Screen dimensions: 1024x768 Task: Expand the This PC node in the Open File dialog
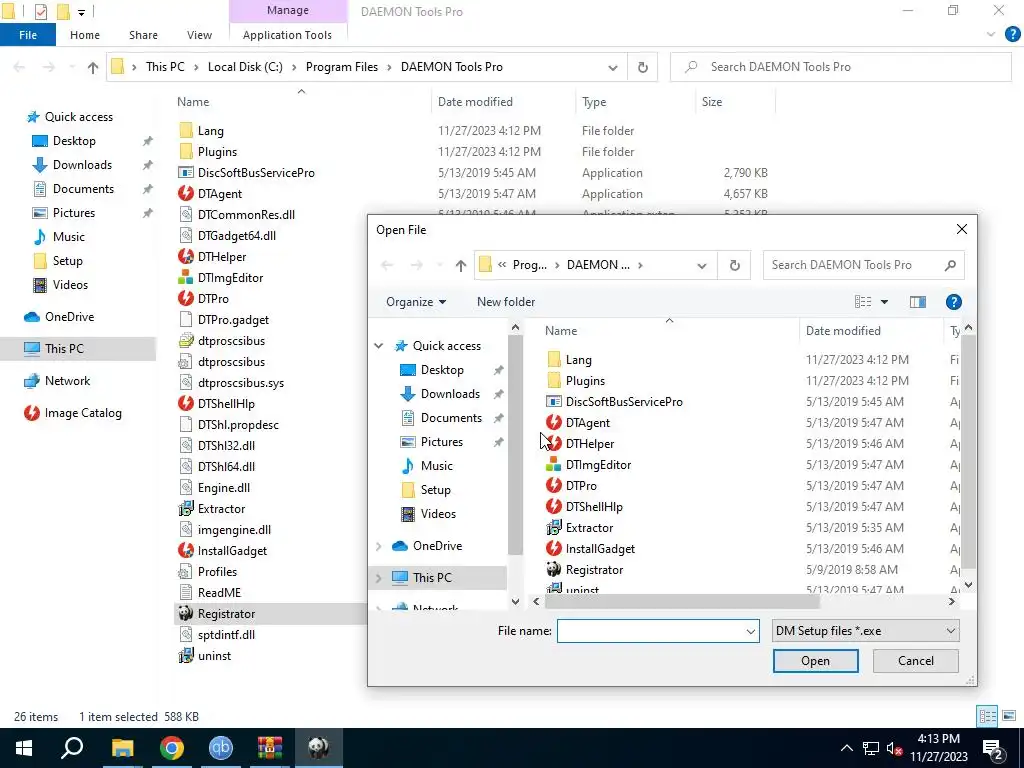tap(379, 577)
